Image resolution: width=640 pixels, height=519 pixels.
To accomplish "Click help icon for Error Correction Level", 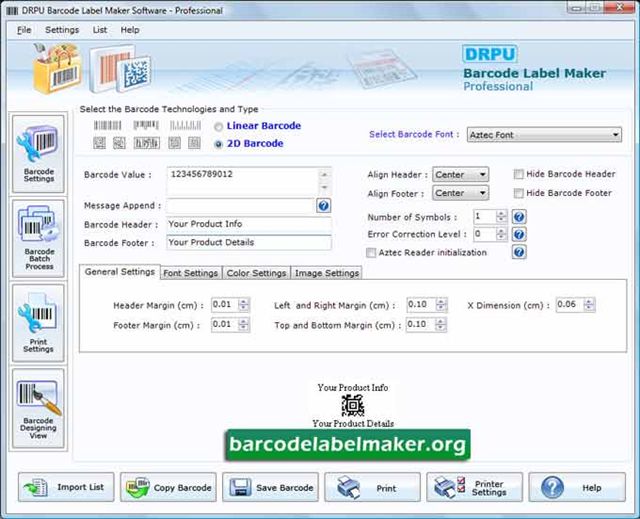I will 519,234.
